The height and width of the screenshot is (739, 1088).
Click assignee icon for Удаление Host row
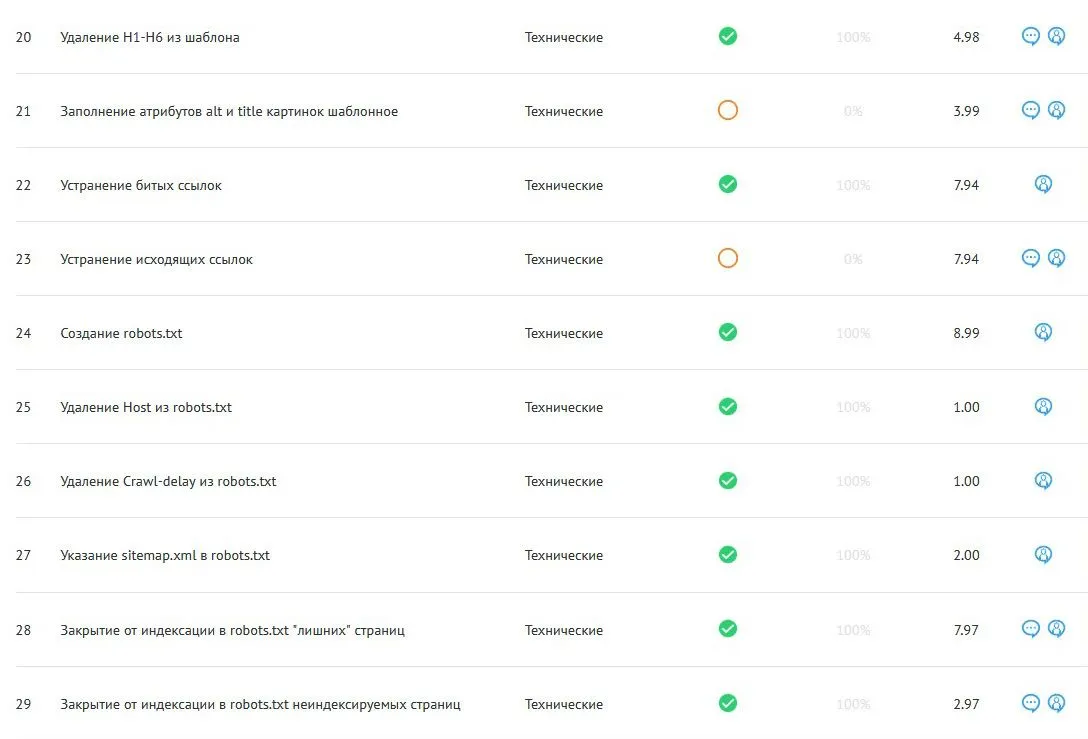pyautogui.click(x=1043, y=407)
